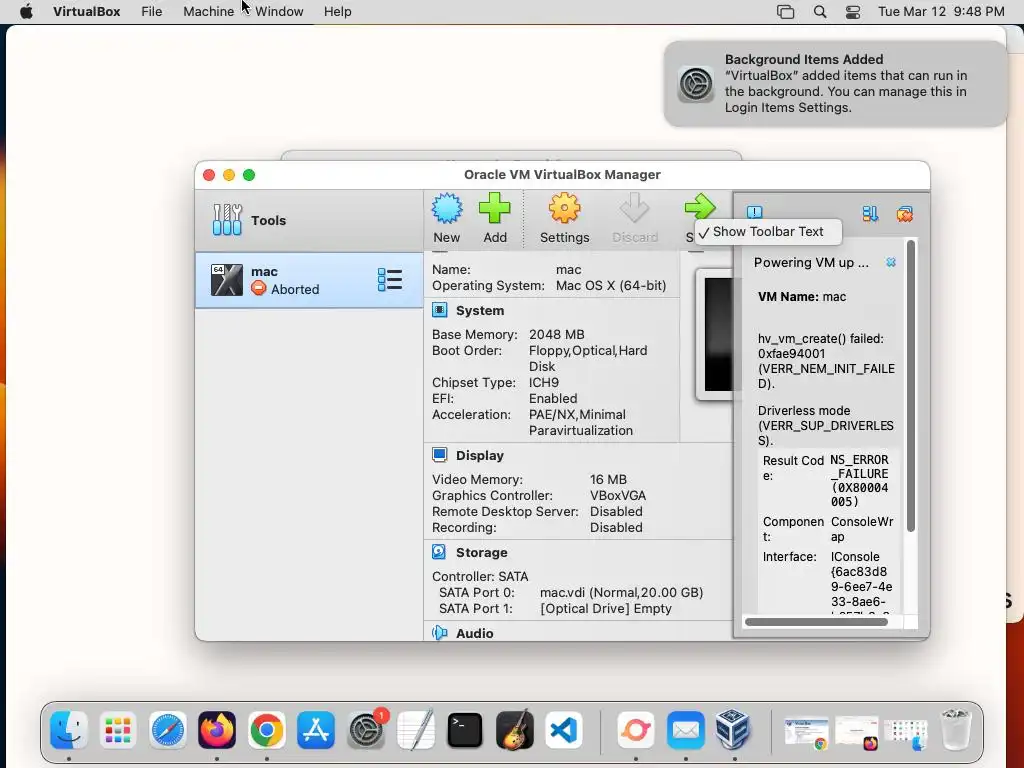Open Launchpad from the Dock
Viewport: 1024px width, 768px height.
118,729
